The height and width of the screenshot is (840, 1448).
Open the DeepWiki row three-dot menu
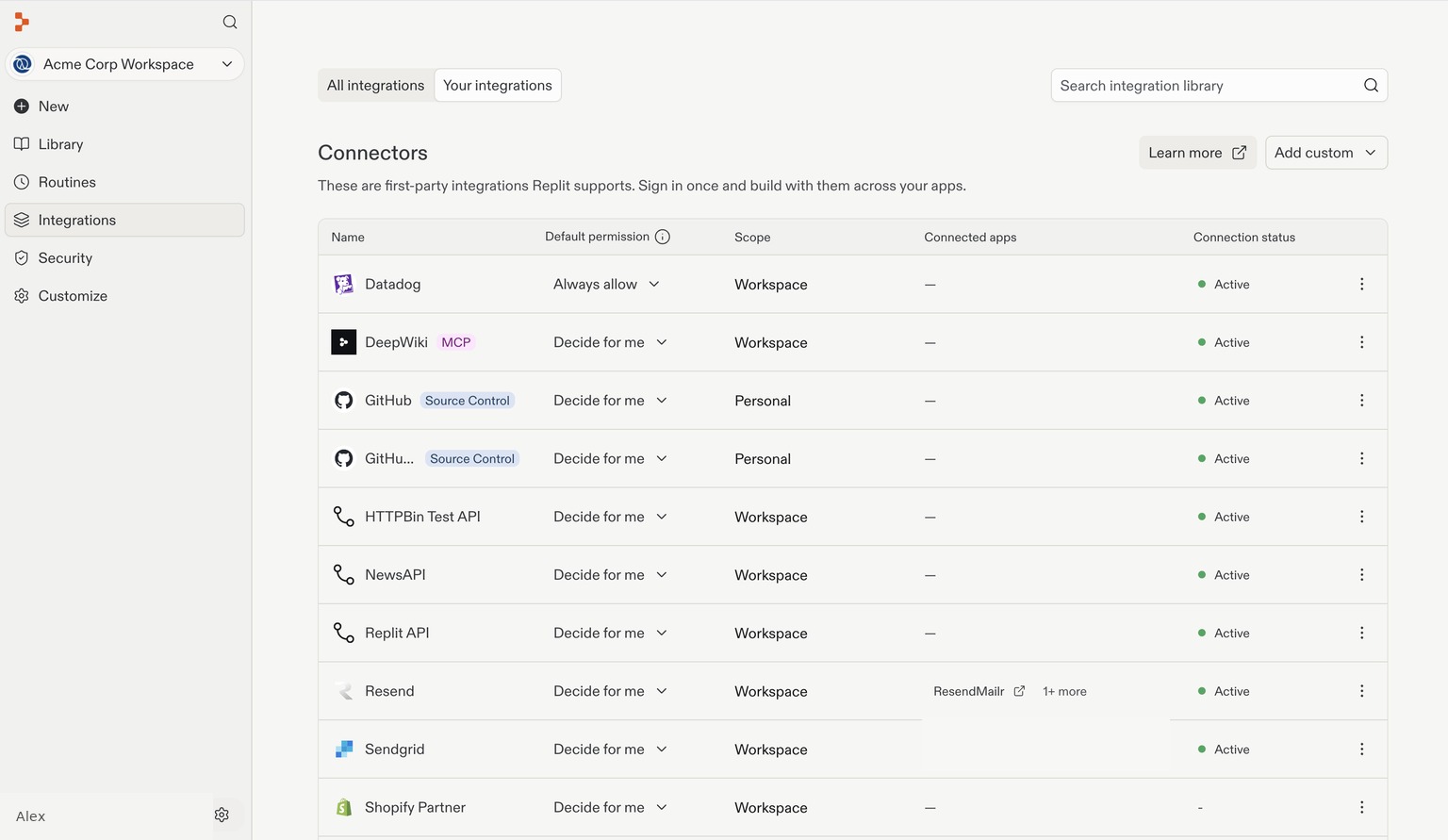pyautogui.click(x=1361, y=342)
